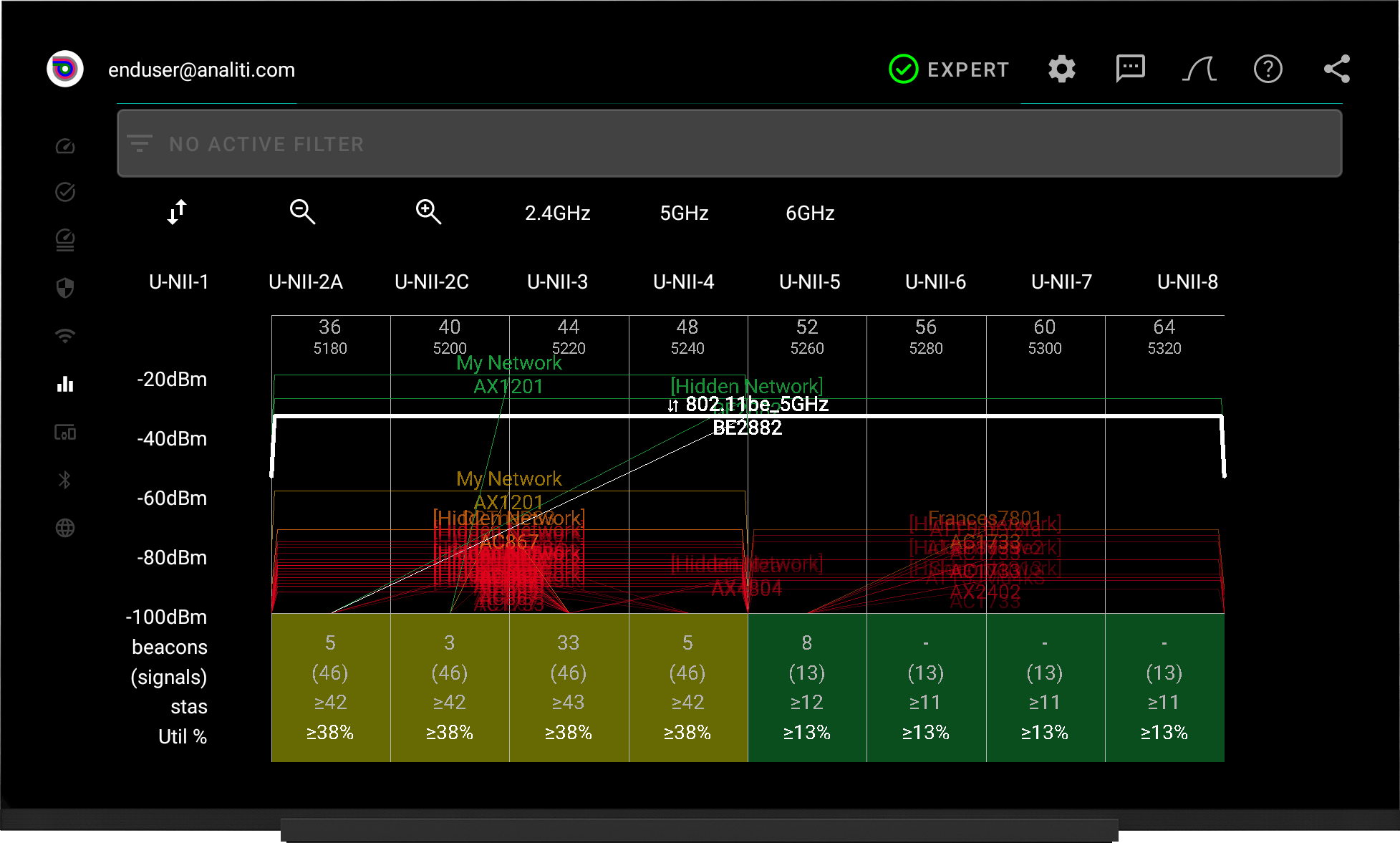
Task: Open the NO ACTIVE FILTER bar
Action: [x=729, y=143]
